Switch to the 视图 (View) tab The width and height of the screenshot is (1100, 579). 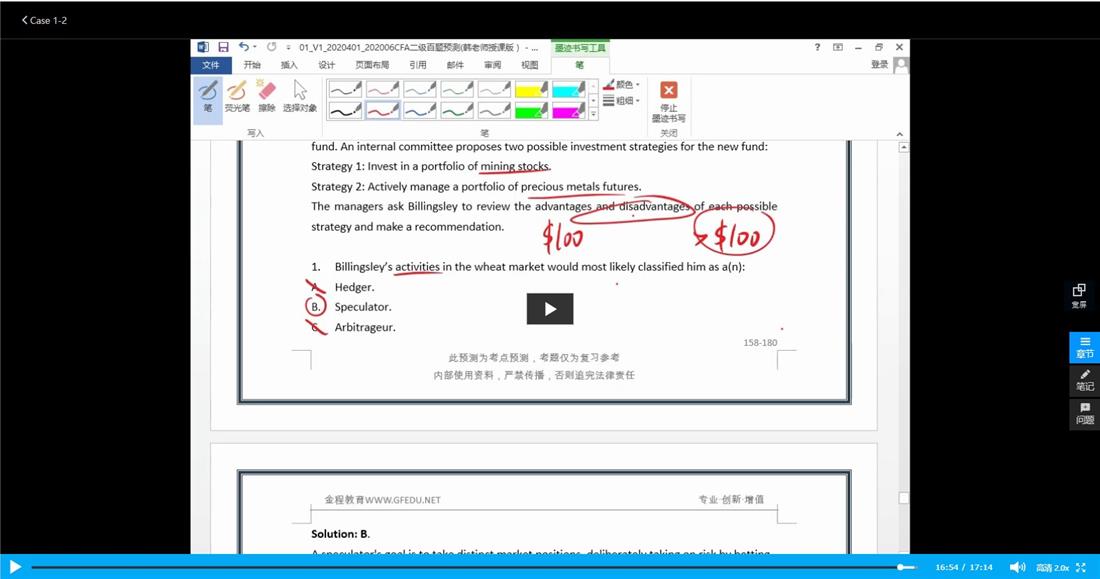click(530, 65)
